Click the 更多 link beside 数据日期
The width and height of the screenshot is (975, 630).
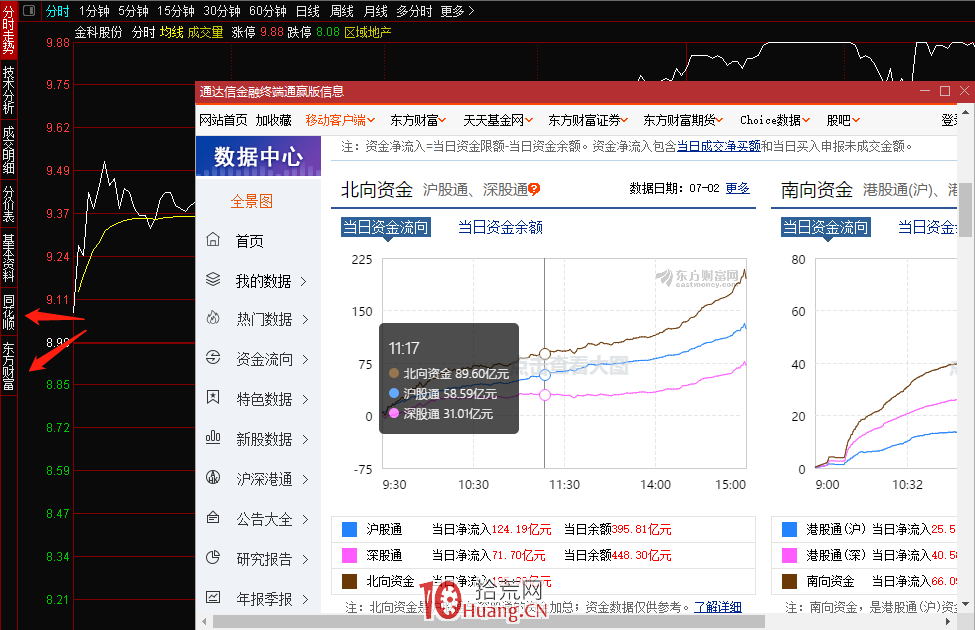tap(737, 188)
